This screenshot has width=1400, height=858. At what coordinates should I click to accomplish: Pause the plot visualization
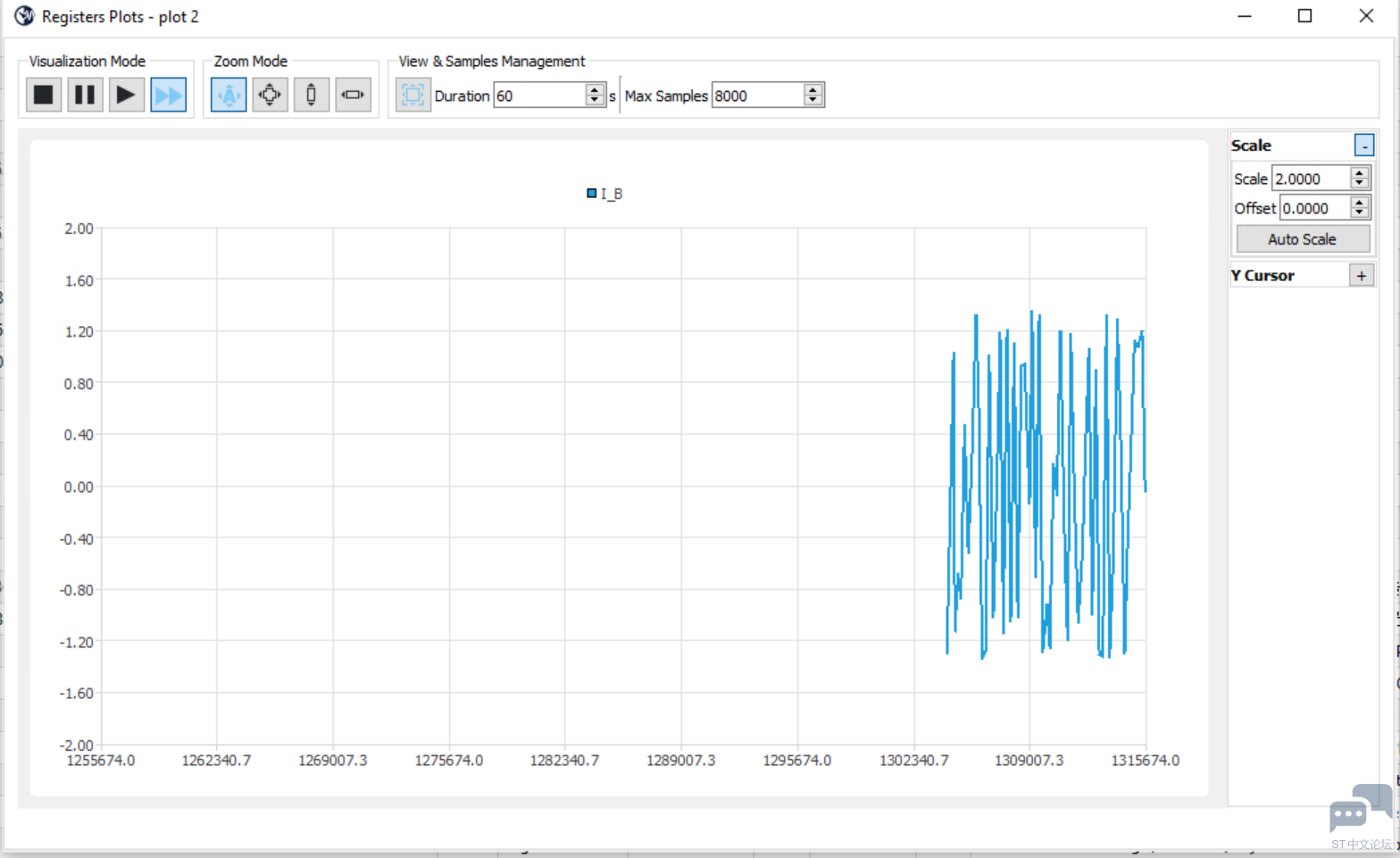(x=85, y=95)
